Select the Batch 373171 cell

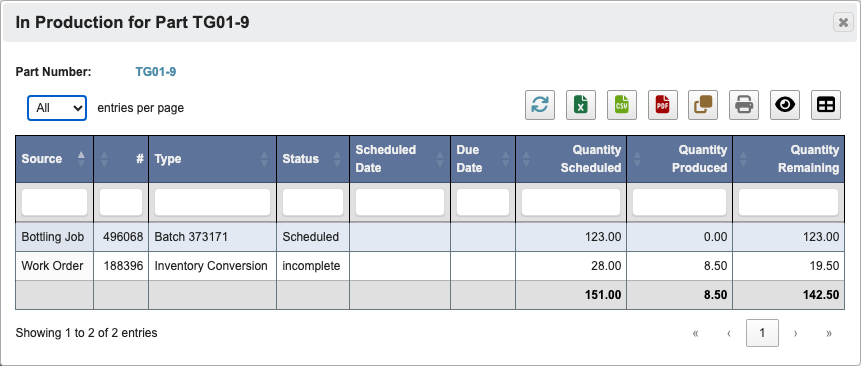point(213,237)
